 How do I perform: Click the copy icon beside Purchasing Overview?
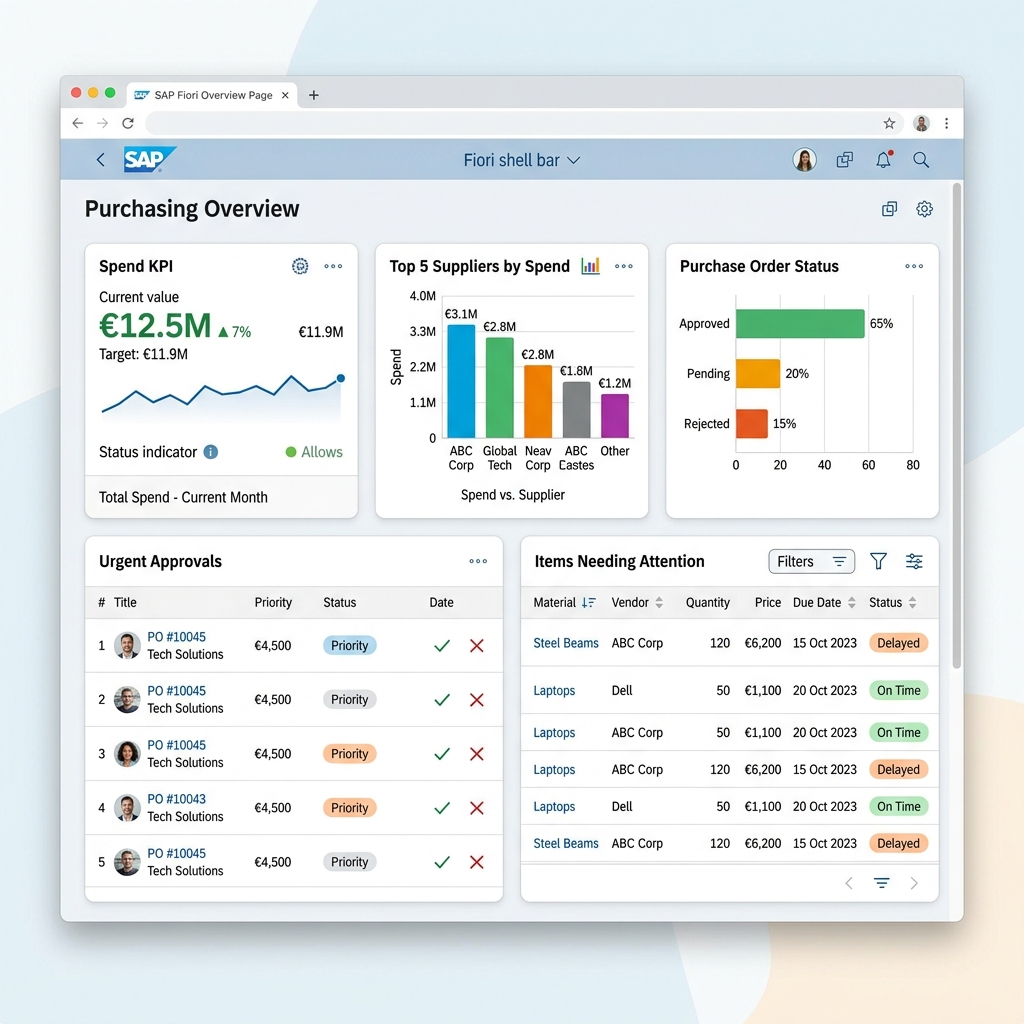coord(889,209)
